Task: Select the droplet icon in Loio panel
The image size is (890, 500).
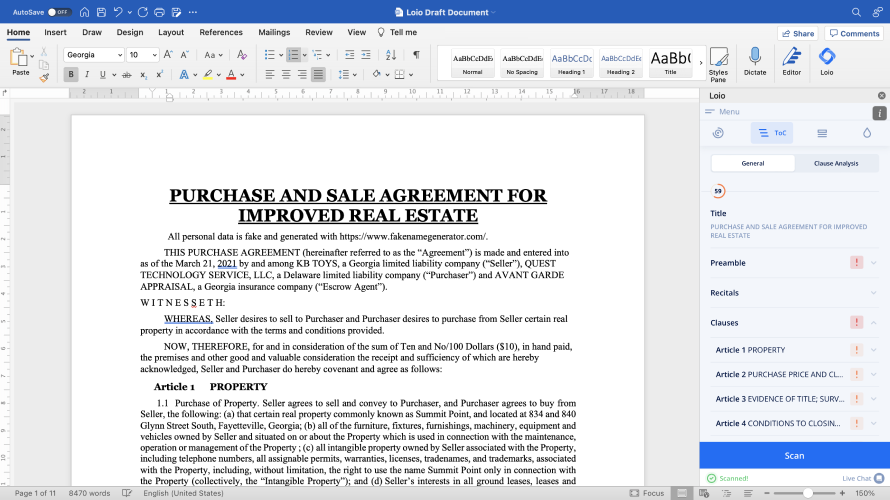Action: (867, 132)
